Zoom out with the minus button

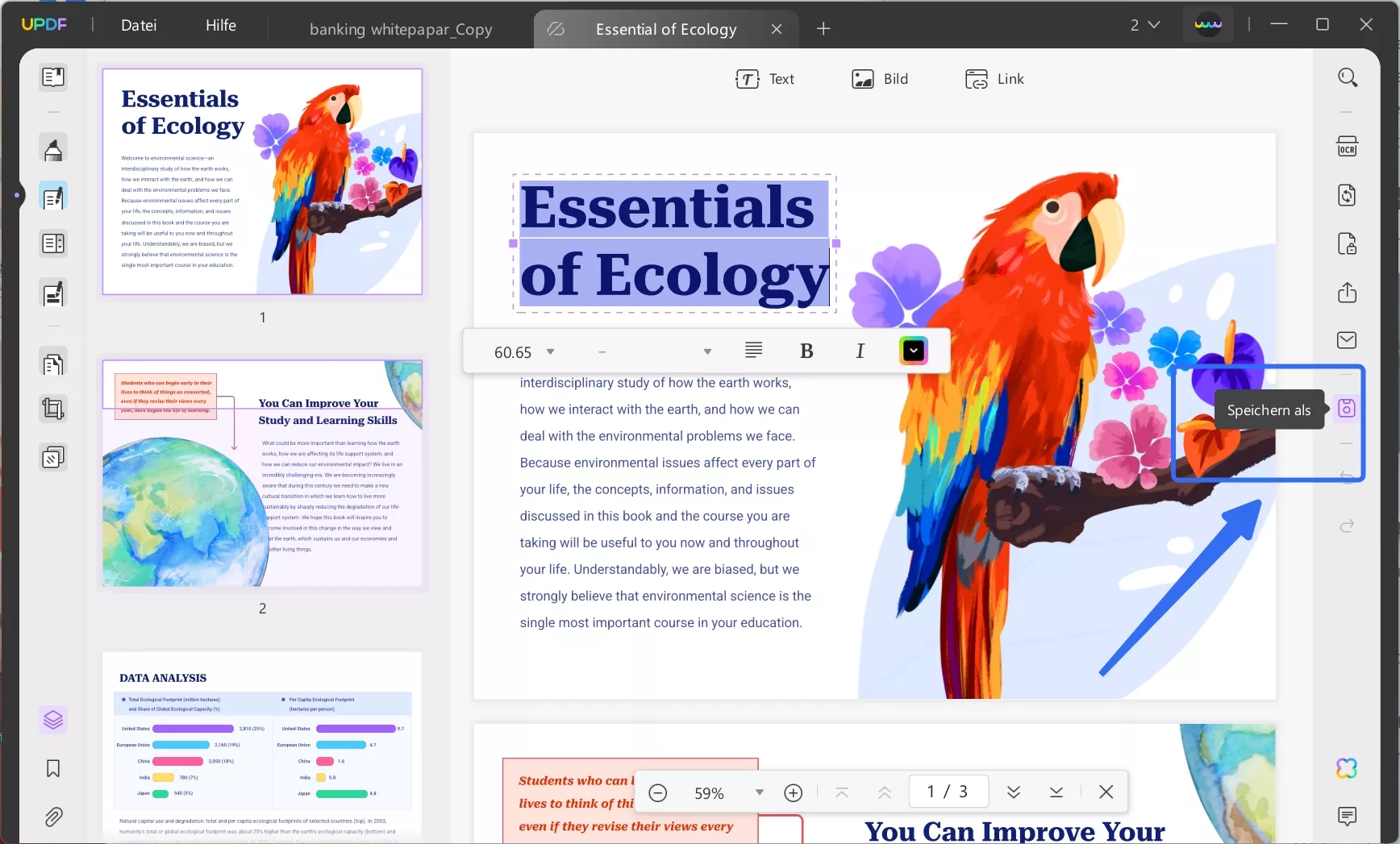tap(658, 793)
